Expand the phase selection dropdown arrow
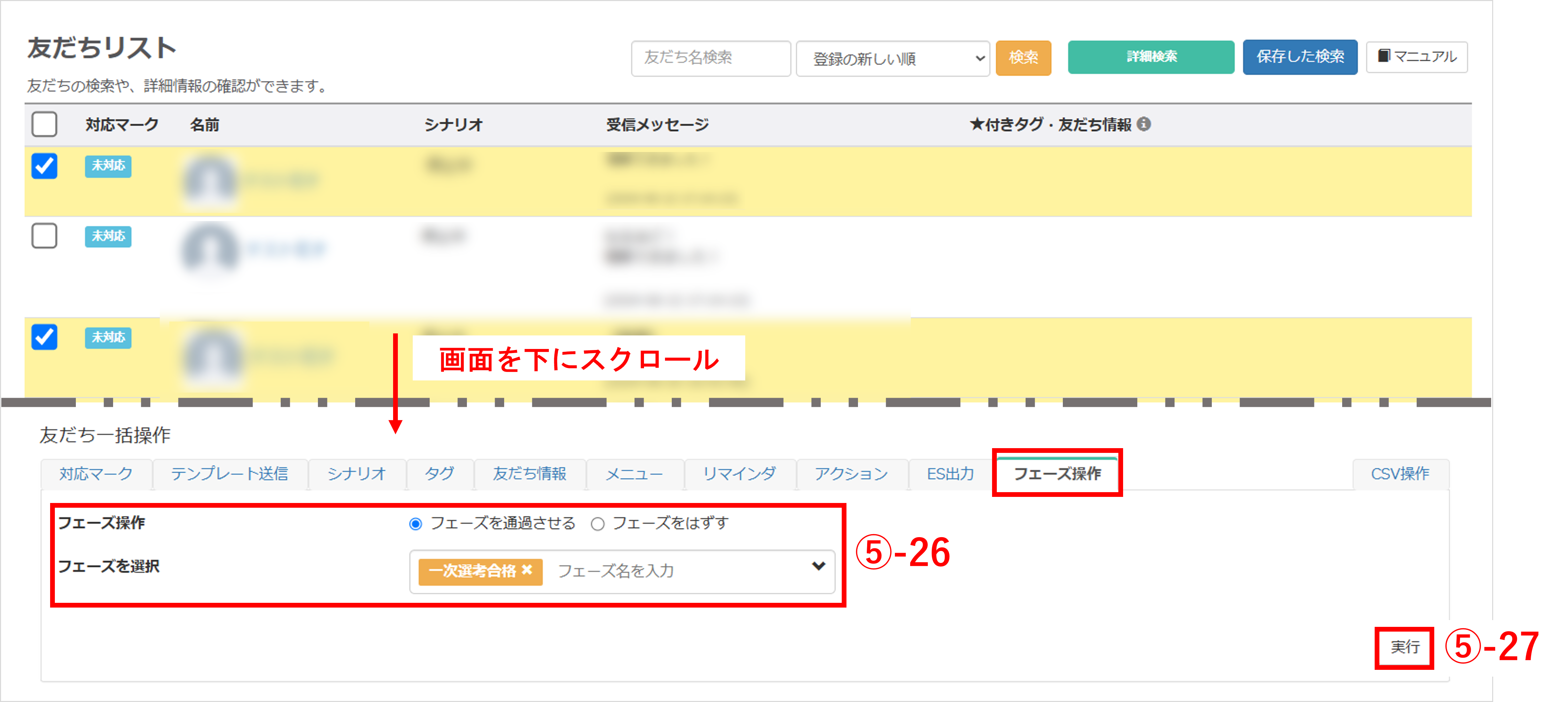The image size is (1568, 702). click(x=818, y=566)
